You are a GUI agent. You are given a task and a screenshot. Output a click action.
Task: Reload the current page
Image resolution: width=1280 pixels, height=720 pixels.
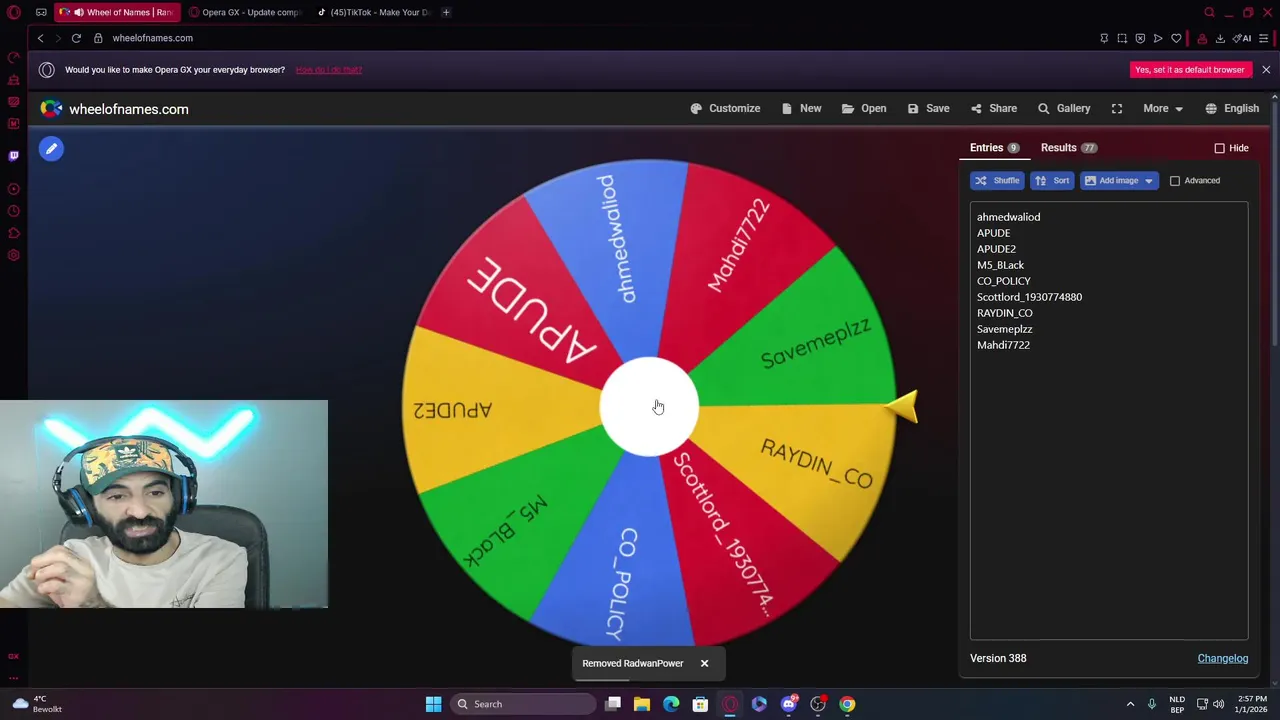pyautogui.click(x=76, y=38)
